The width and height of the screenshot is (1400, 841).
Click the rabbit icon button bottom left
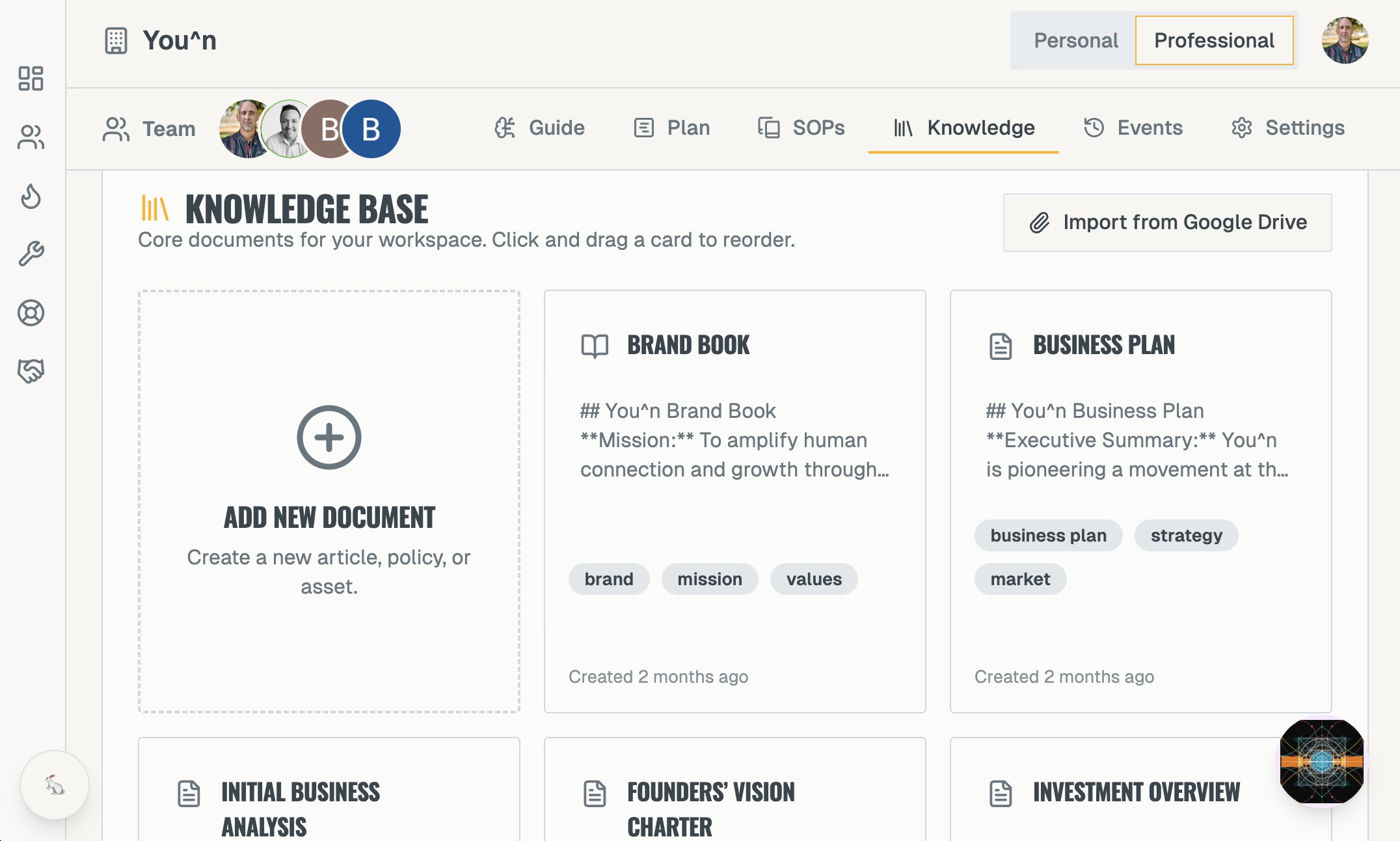point(55,785)
